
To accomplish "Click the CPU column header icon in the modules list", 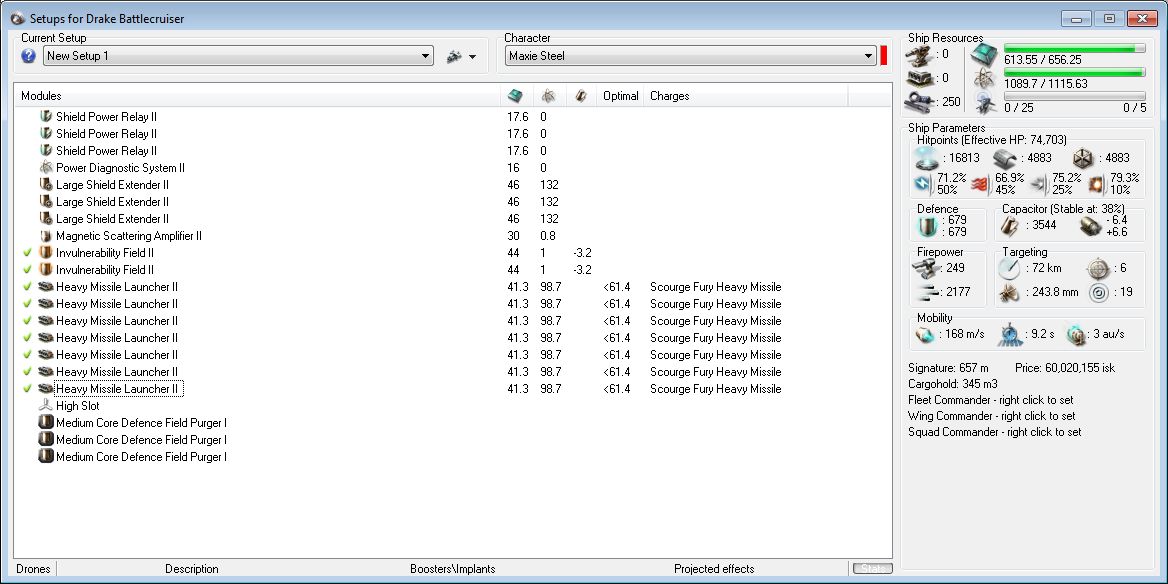I will pyautogui.click(x=515, y=95).
